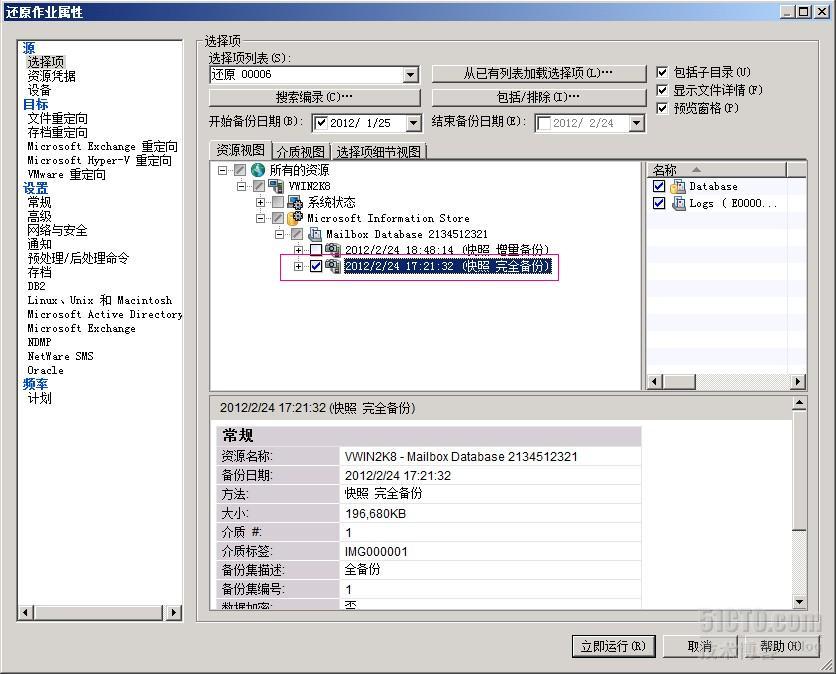Enable the end backup date checkbox
Screen dimensions: 836x674
point(544,123)
